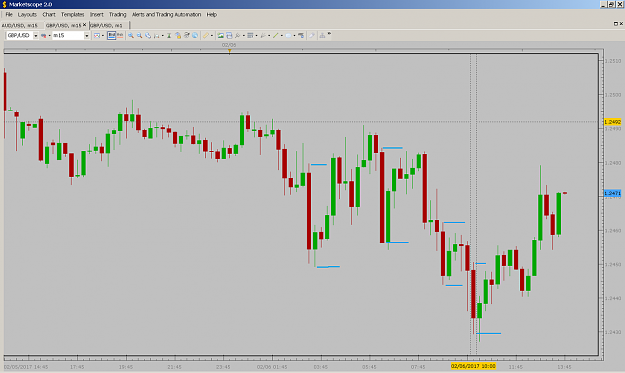Switch to the GBP/USD m1 tab

click(x=106, y=25)
